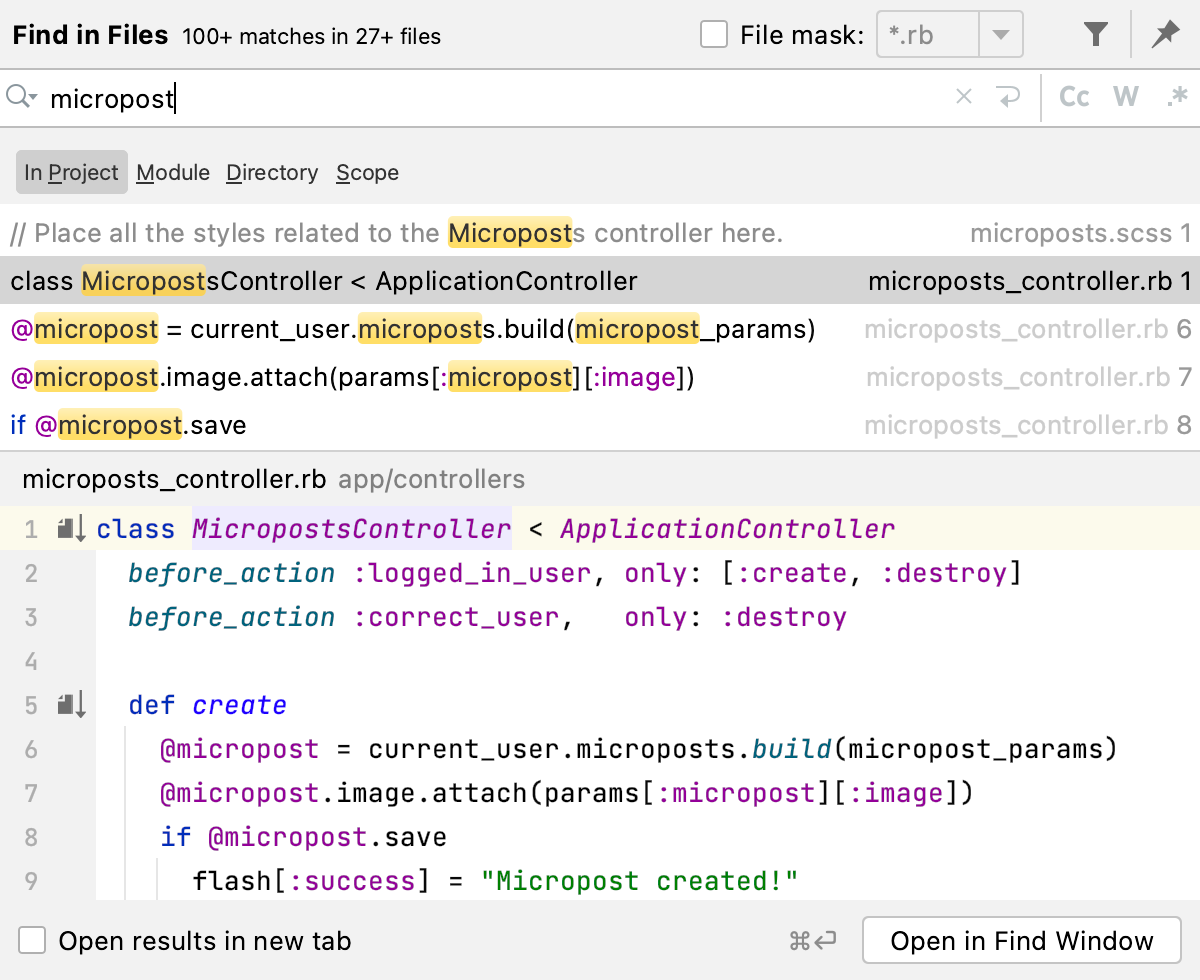This screenshot has height=980, width=1200.
Task: Switch to the Module search scope
Action: [173, 172]
